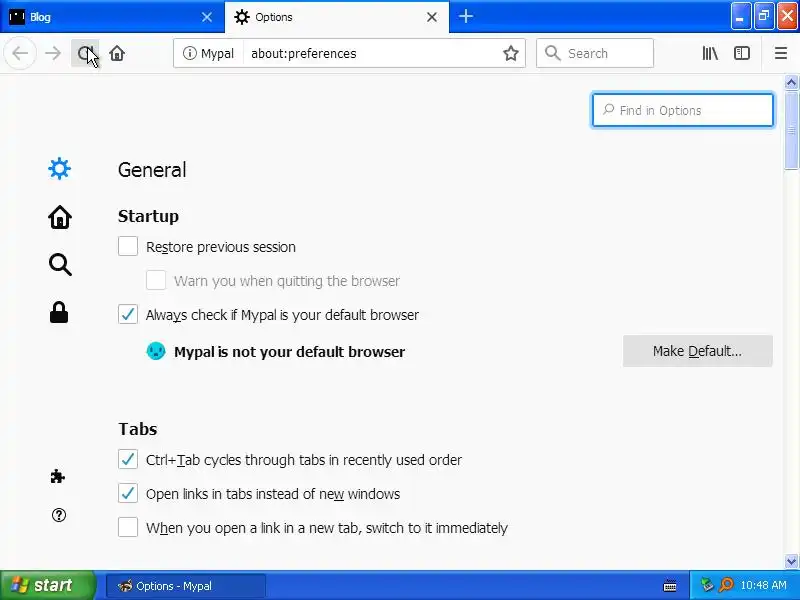Click the green network tray icon

707,585
